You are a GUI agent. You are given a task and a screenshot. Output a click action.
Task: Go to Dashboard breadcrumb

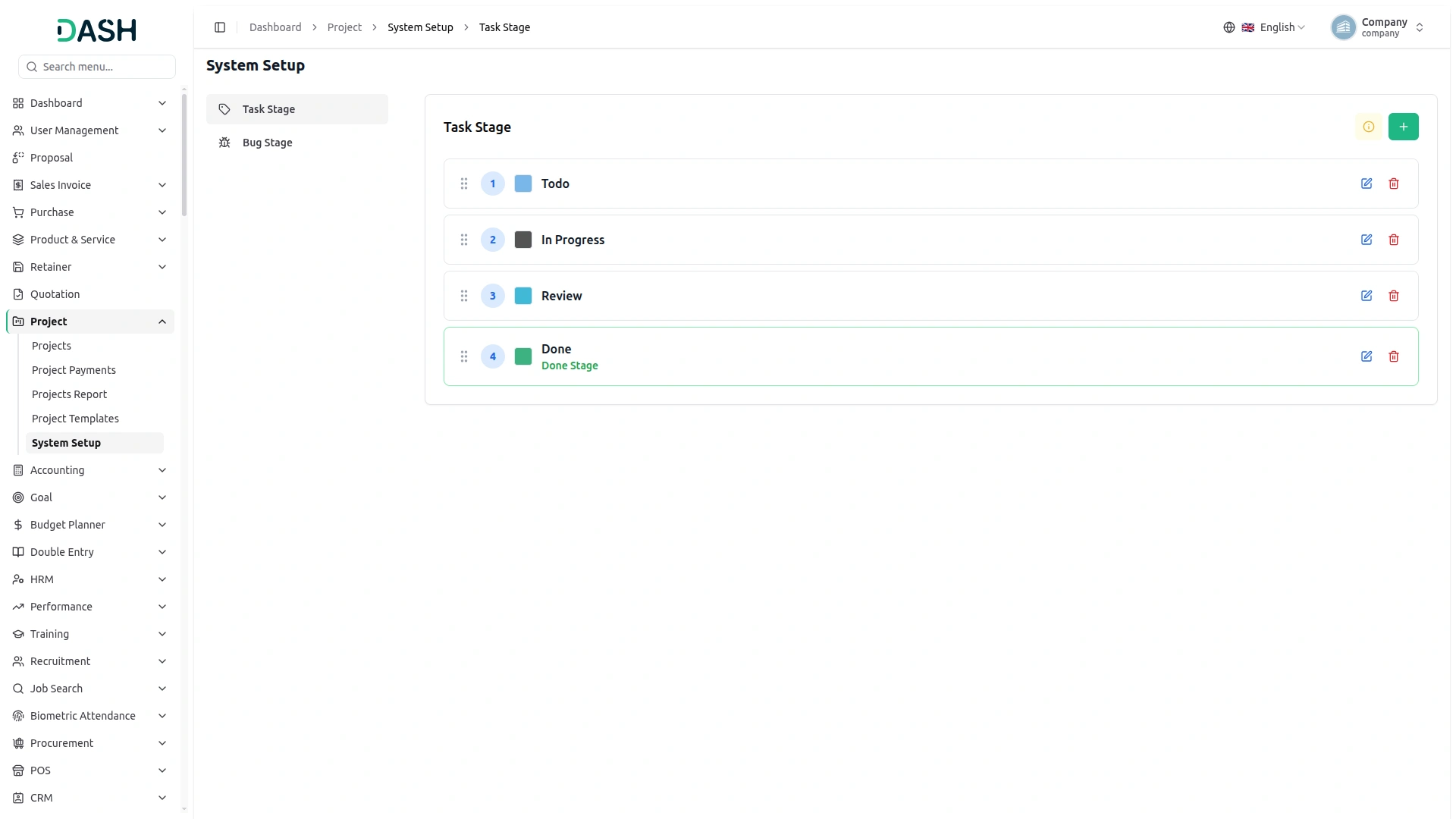(x=275, y=27)
